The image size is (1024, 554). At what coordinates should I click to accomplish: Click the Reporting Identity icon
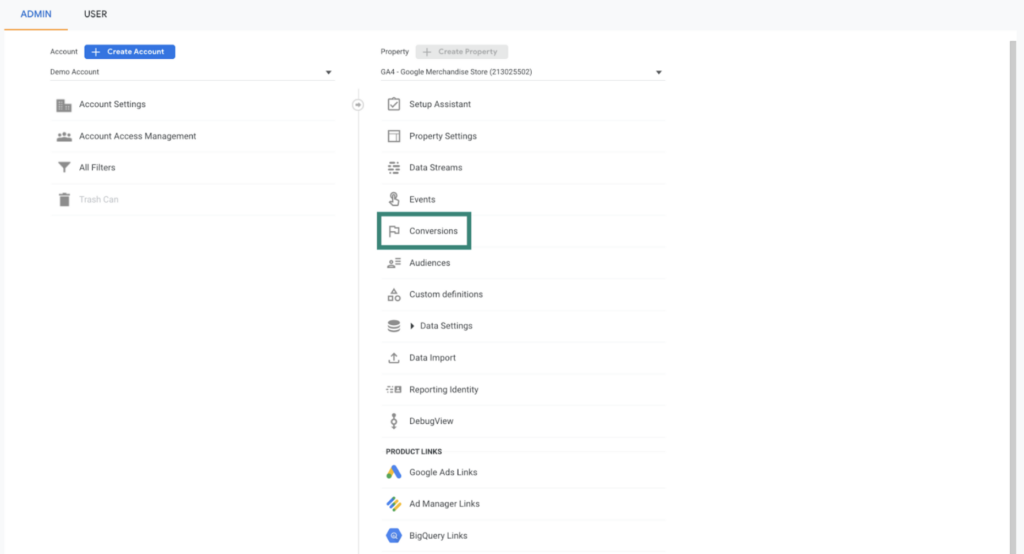(x=394, y=389)
